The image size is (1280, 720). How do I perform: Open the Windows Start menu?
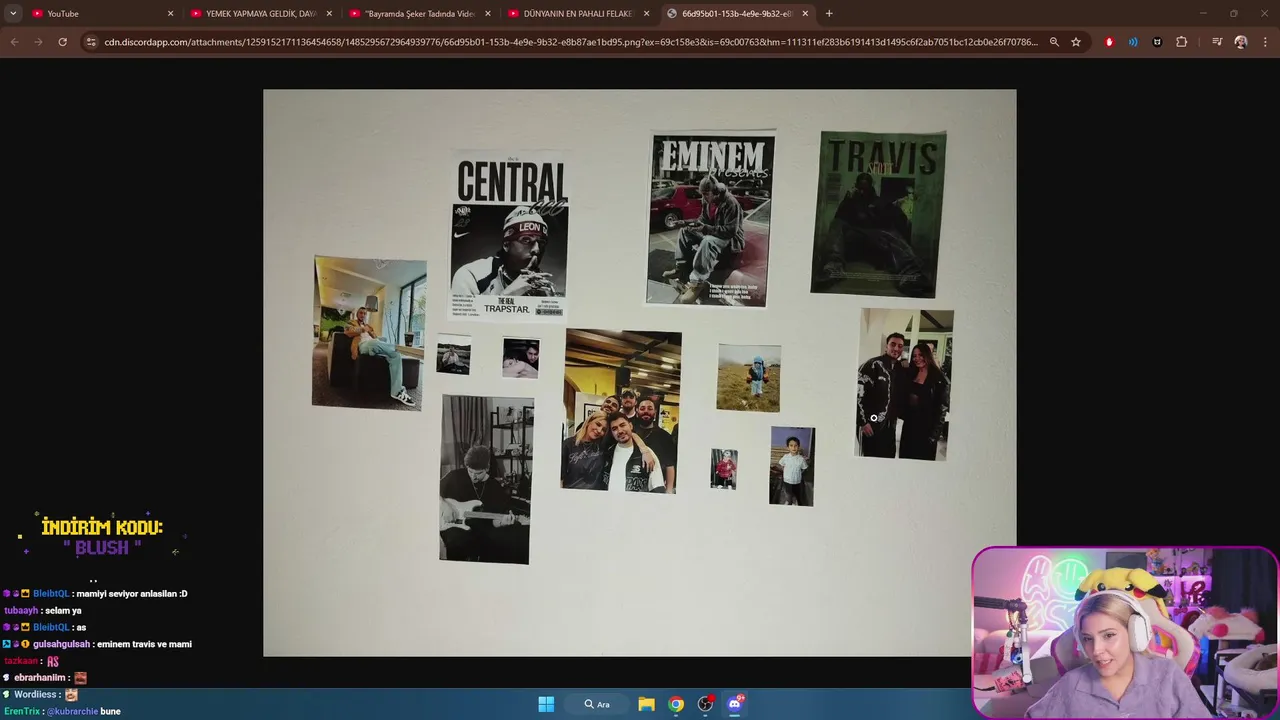(546, 704)
